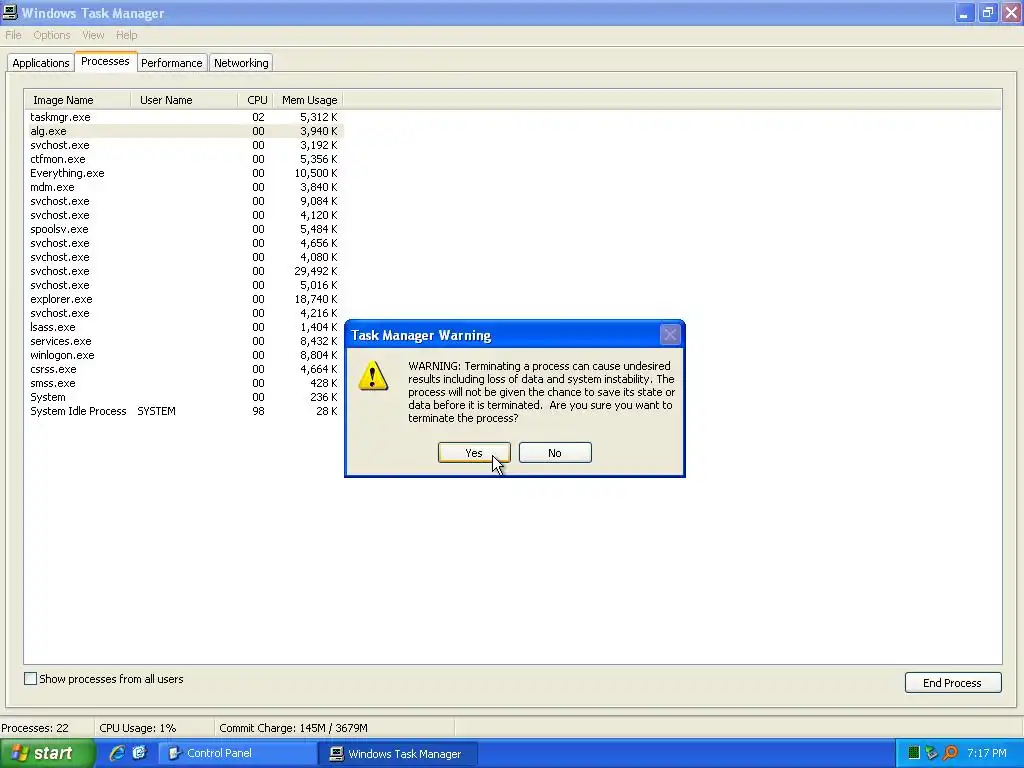Image resolution: width=1024 pixels, height=768 pixels.
Task: Open the View menu
Action: coord(93,35)
